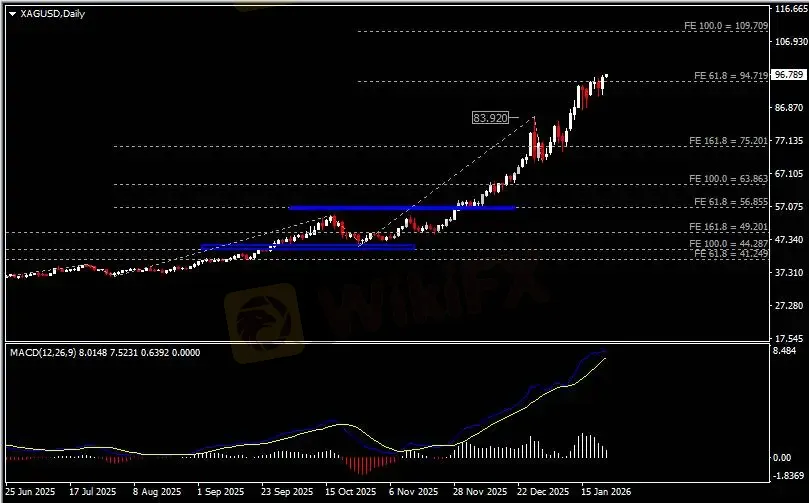The width and height of the screenshot is (809, 503).
Task: Click the MACD scale value 8.484
Action: pos(785,351)
